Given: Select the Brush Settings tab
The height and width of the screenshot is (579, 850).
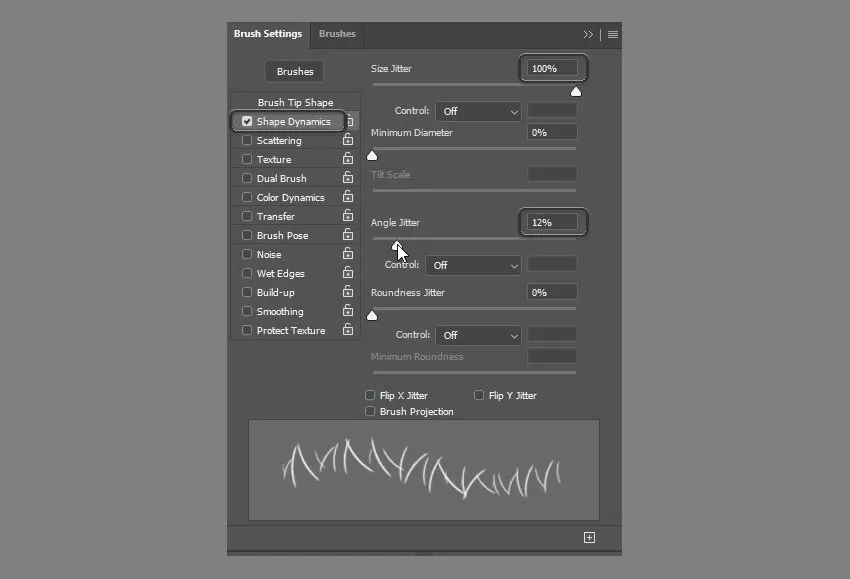Looking at the screenshot, I should (x=268, y=34).
